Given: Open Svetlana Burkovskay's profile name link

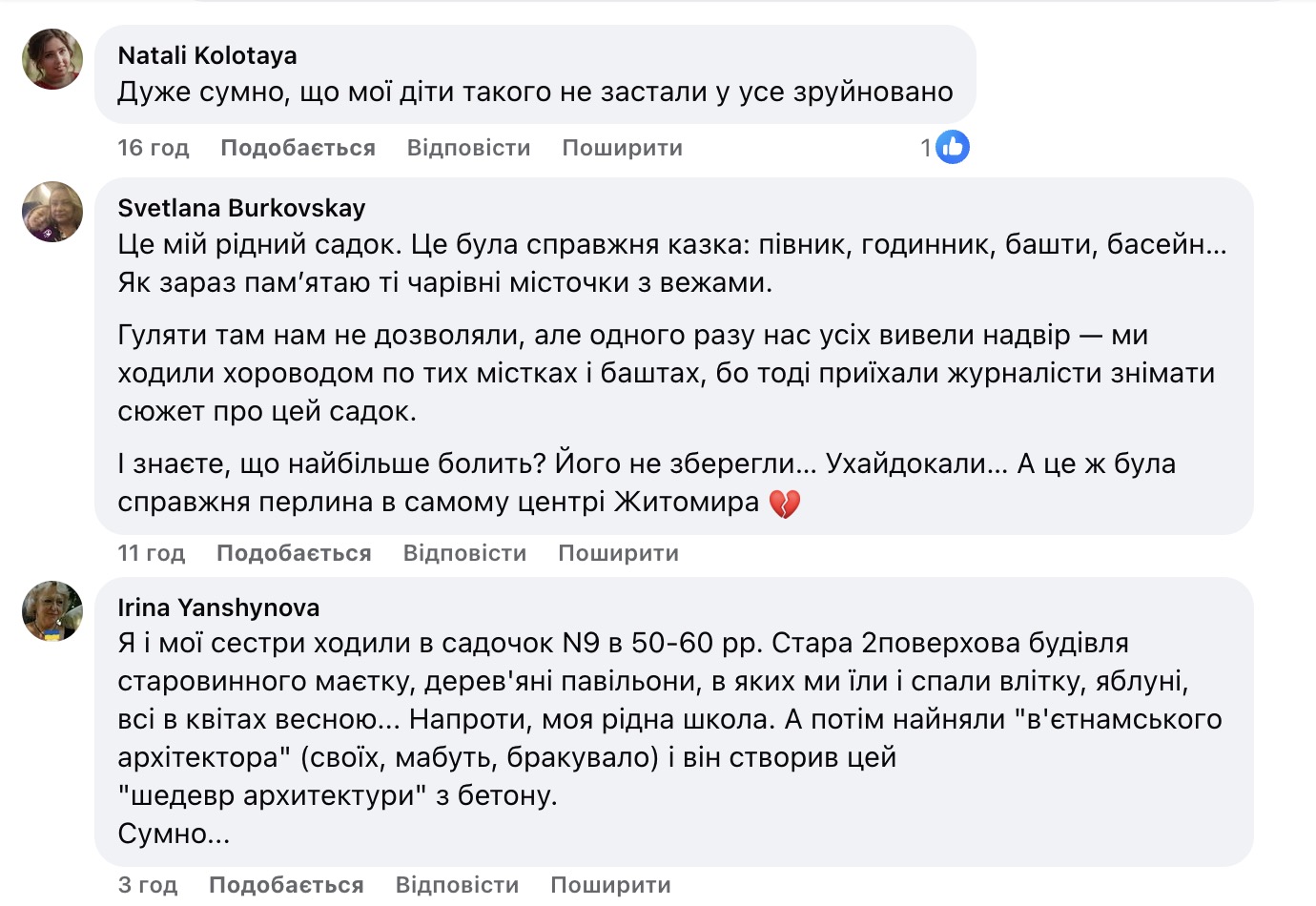Looking at the screenshot, I should [x=241, y=208].
